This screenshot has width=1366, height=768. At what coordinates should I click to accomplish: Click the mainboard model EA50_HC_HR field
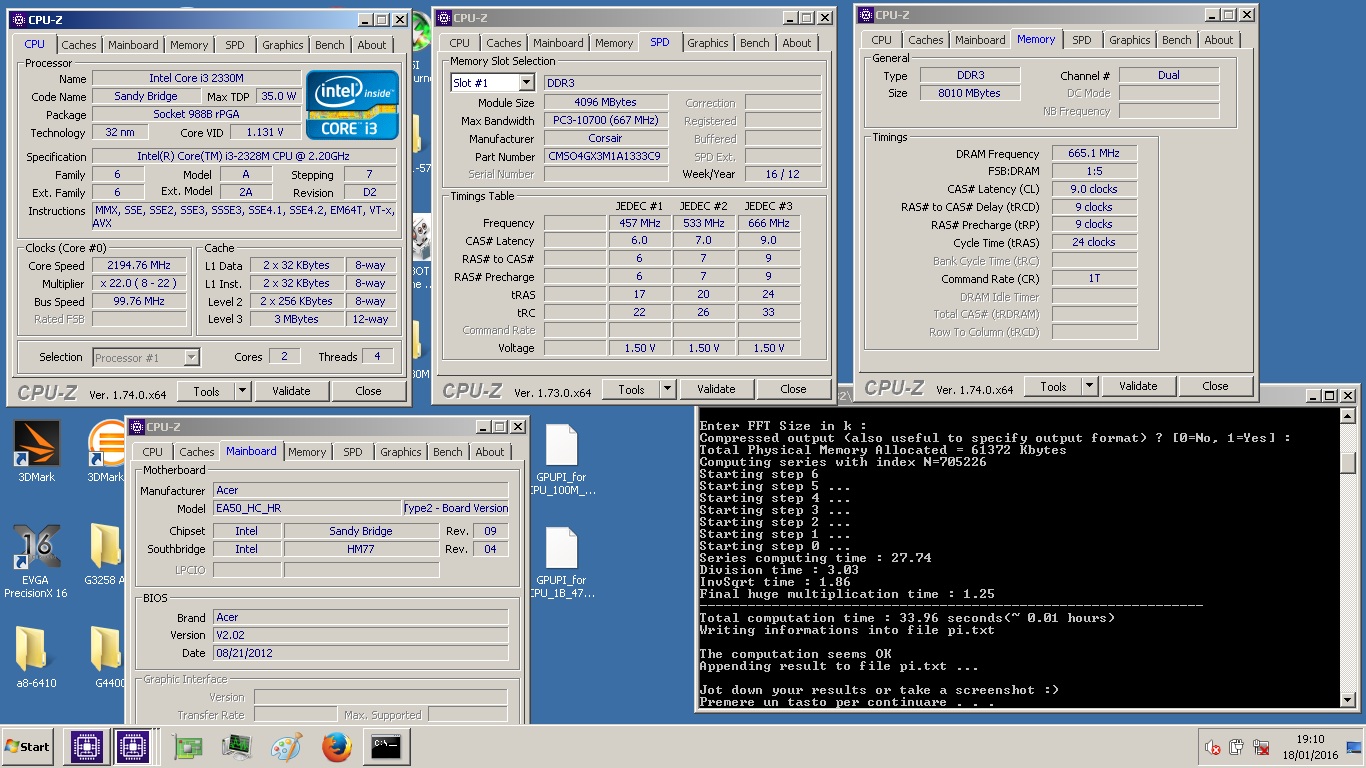point(306,509)
